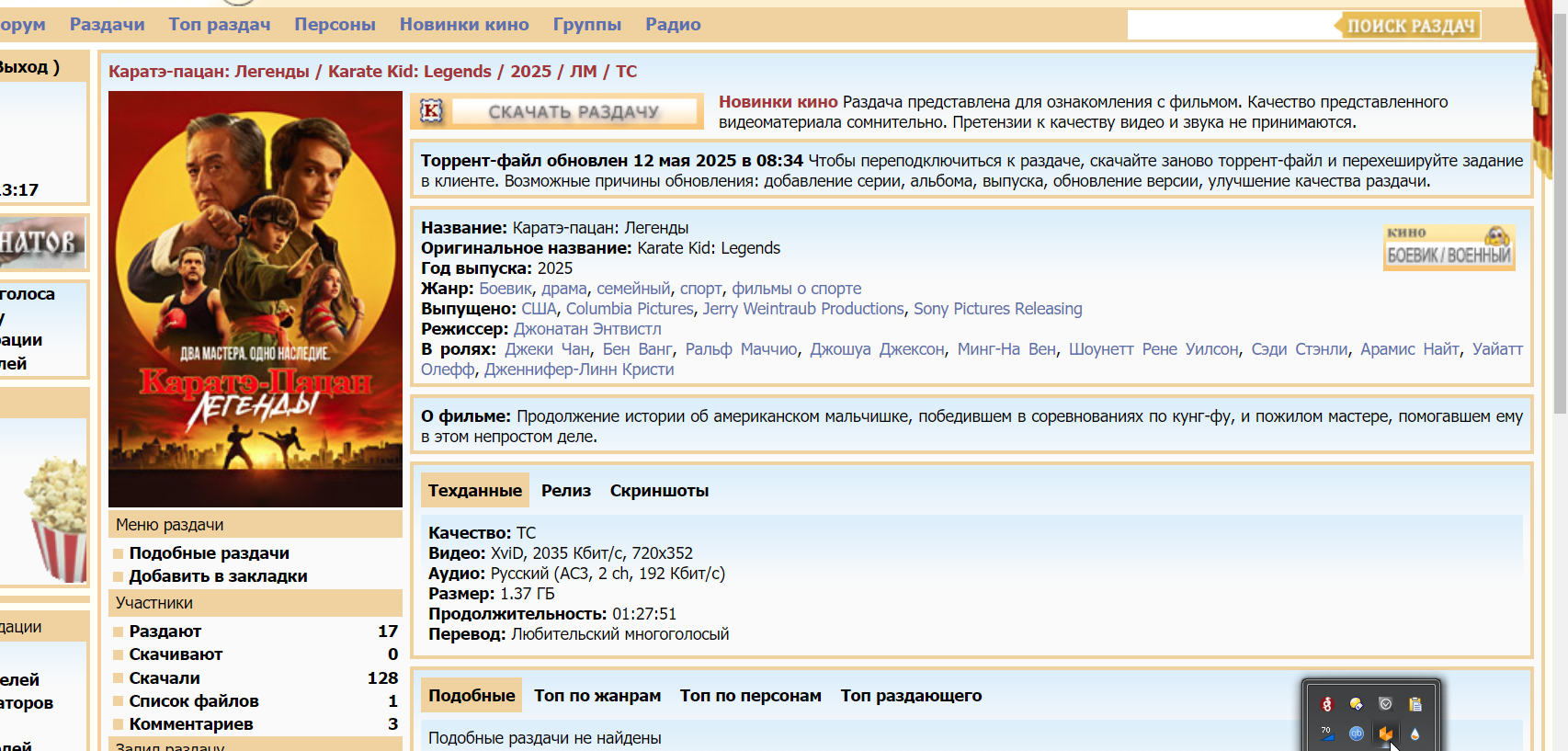Click the volume 70 tray icon
Viewport: 1568px width, 751px height.
pyautogui.click(x=1327, y=734)
